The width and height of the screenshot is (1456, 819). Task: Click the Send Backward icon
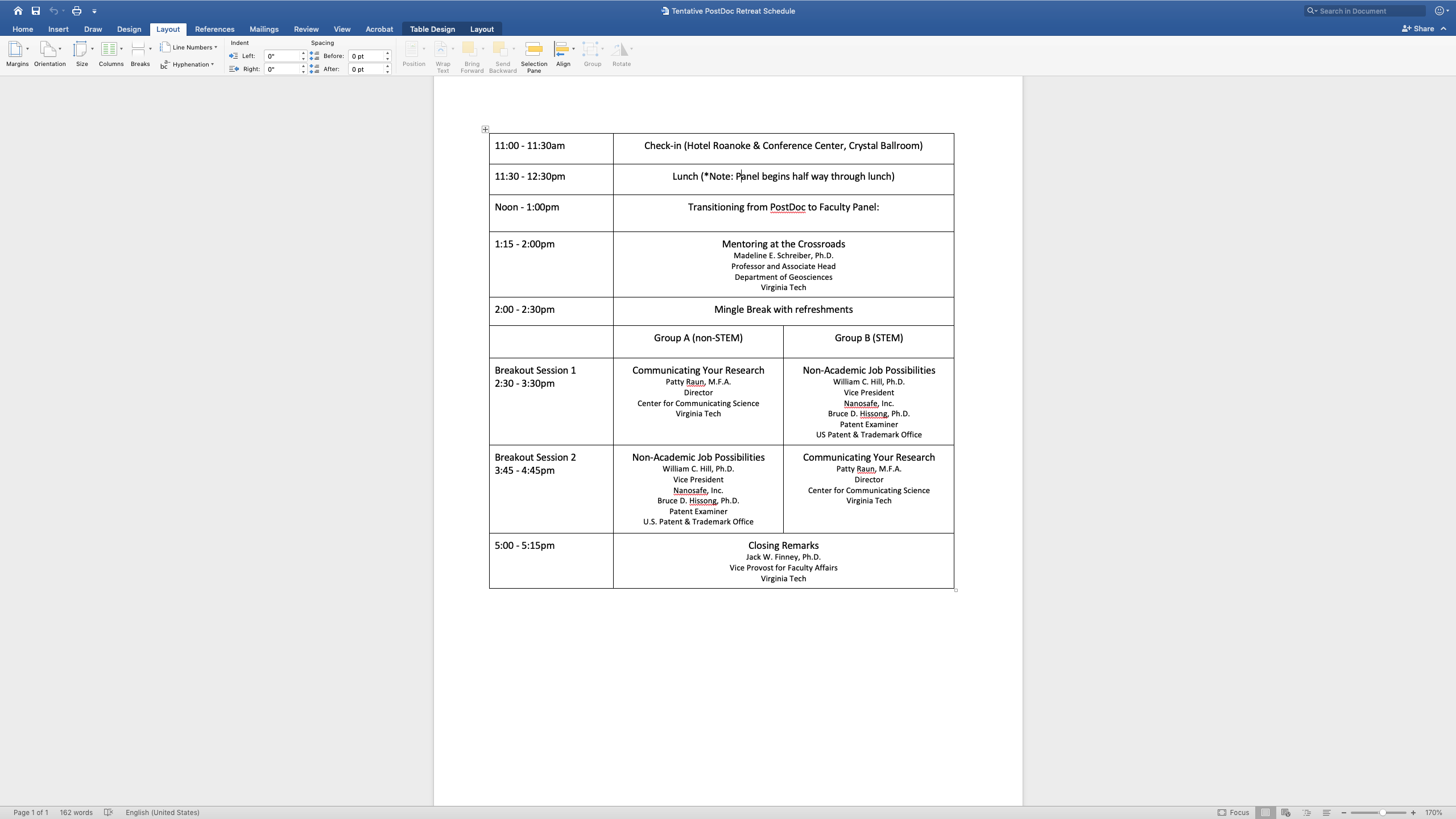click(x=500, y=49)
